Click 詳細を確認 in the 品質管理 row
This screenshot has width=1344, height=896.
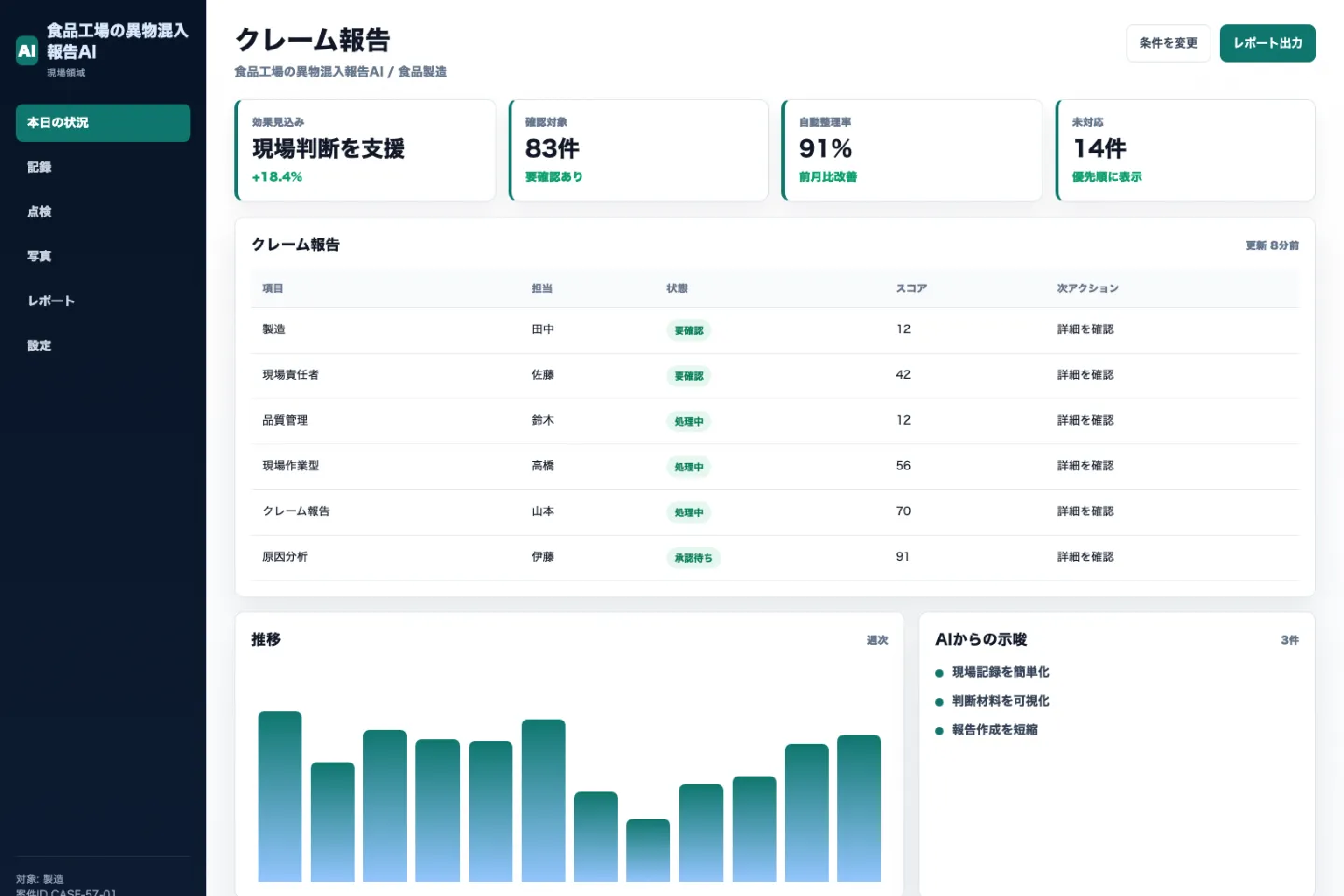(x=1085, y=421)
